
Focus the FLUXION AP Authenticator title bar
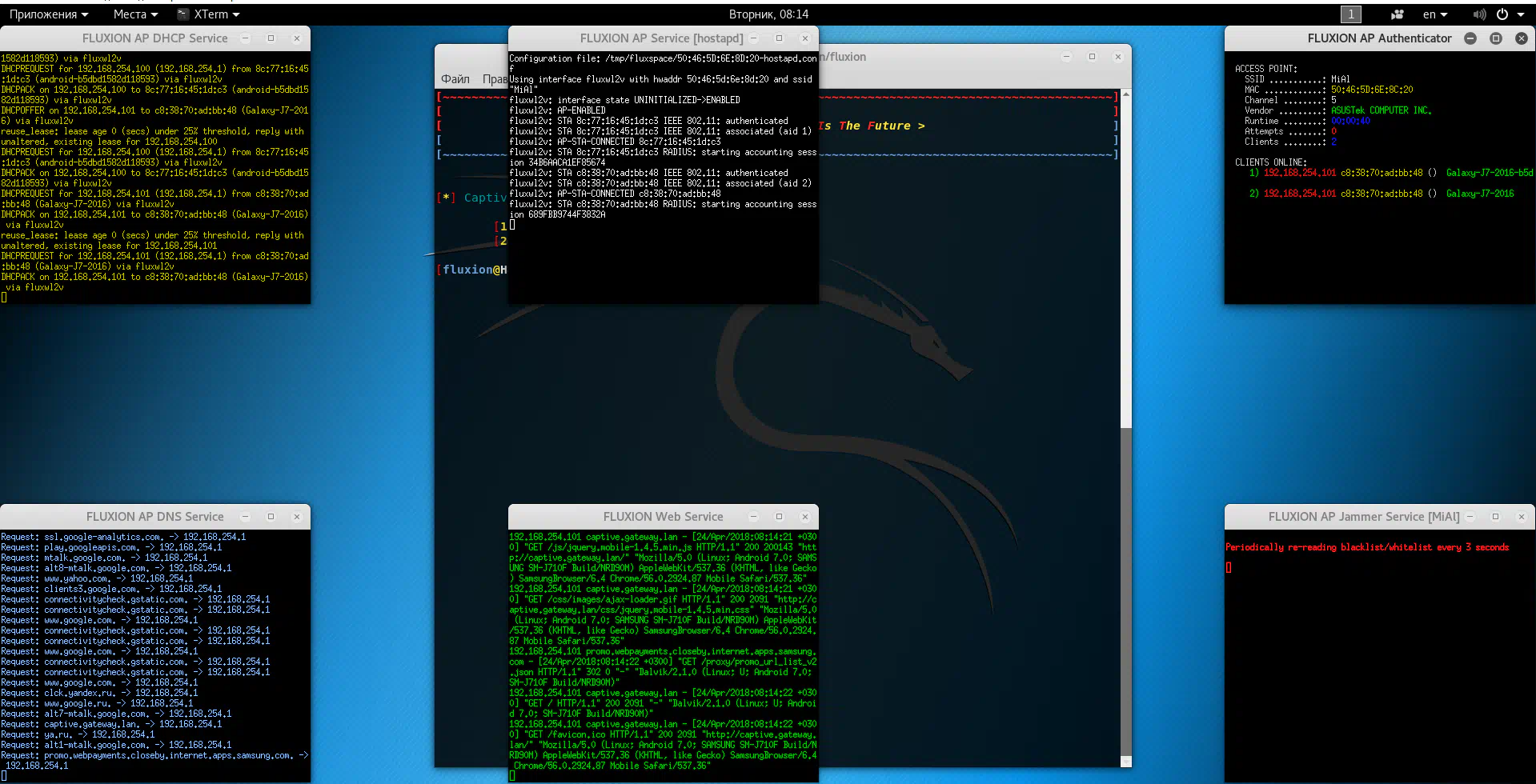1379,38
